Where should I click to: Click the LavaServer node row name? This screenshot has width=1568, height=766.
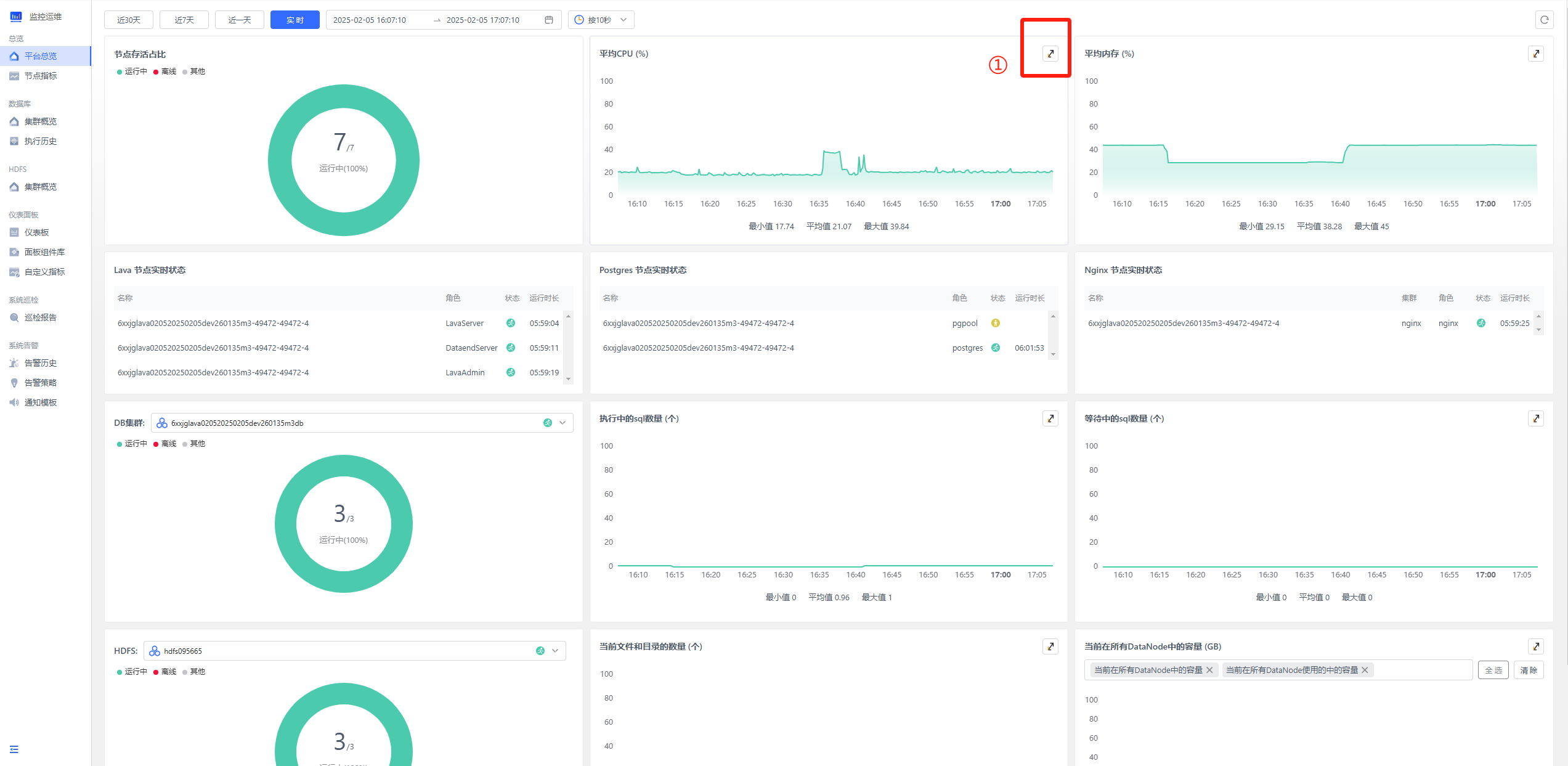213,323
